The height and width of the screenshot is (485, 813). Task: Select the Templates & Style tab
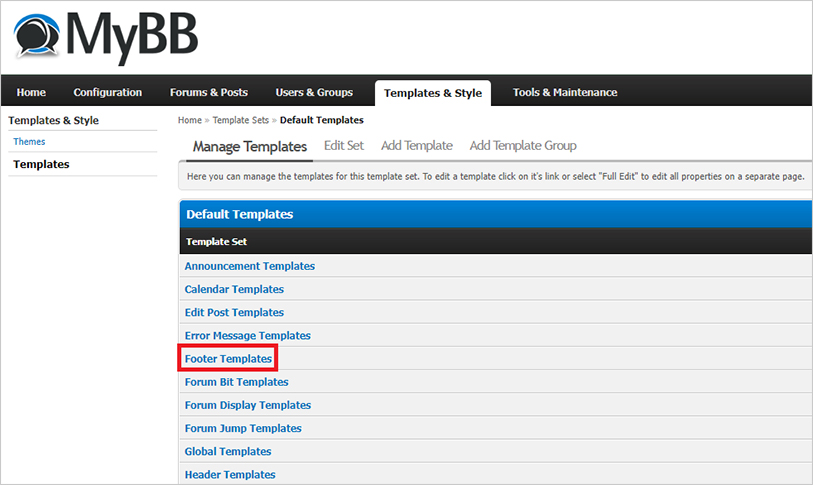[x=433, y=93]
